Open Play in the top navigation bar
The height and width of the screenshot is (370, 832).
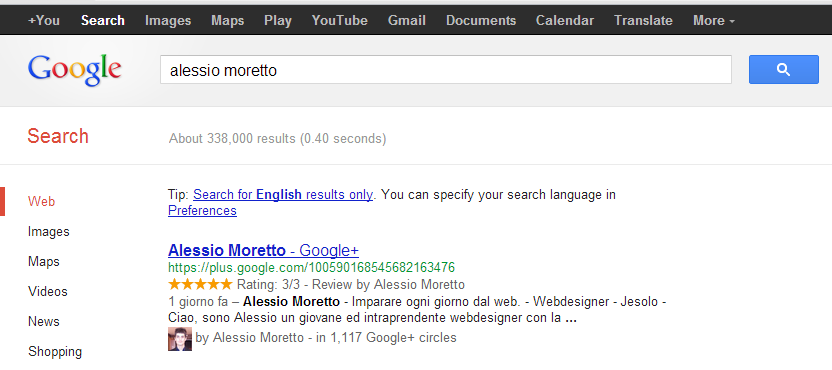tap(278, 21)
